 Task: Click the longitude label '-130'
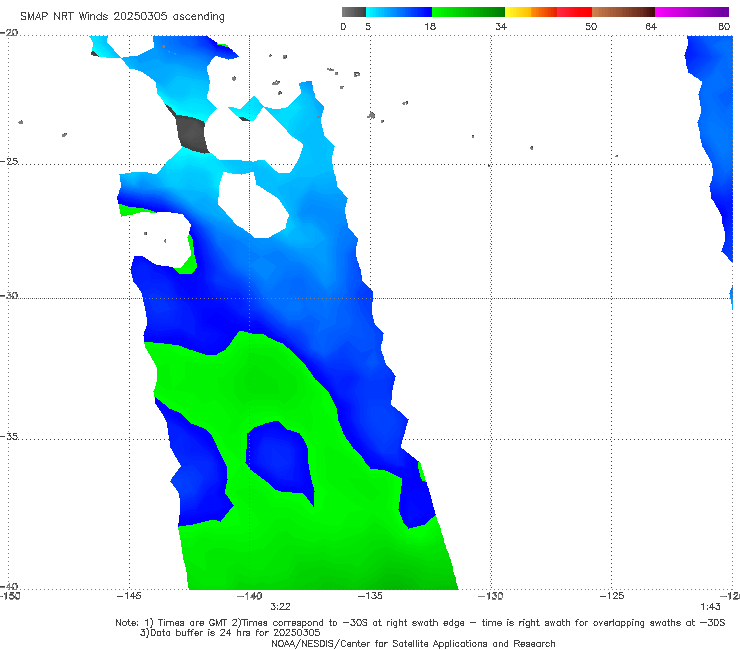(490, 596)
